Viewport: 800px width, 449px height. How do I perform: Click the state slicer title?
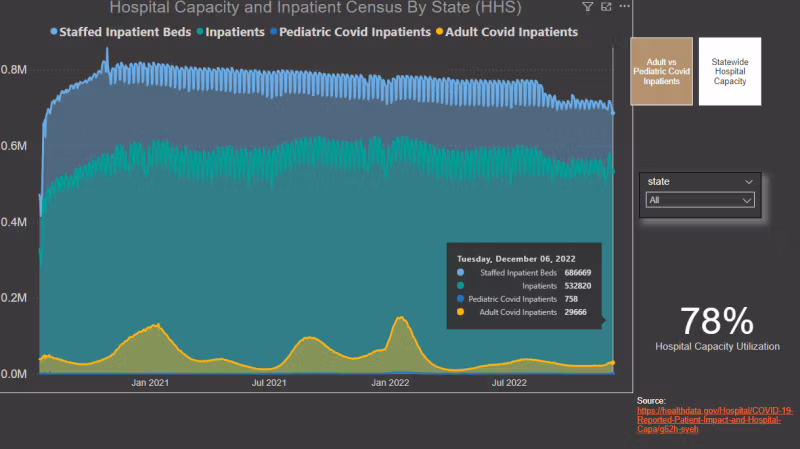(x=659, y=181)
